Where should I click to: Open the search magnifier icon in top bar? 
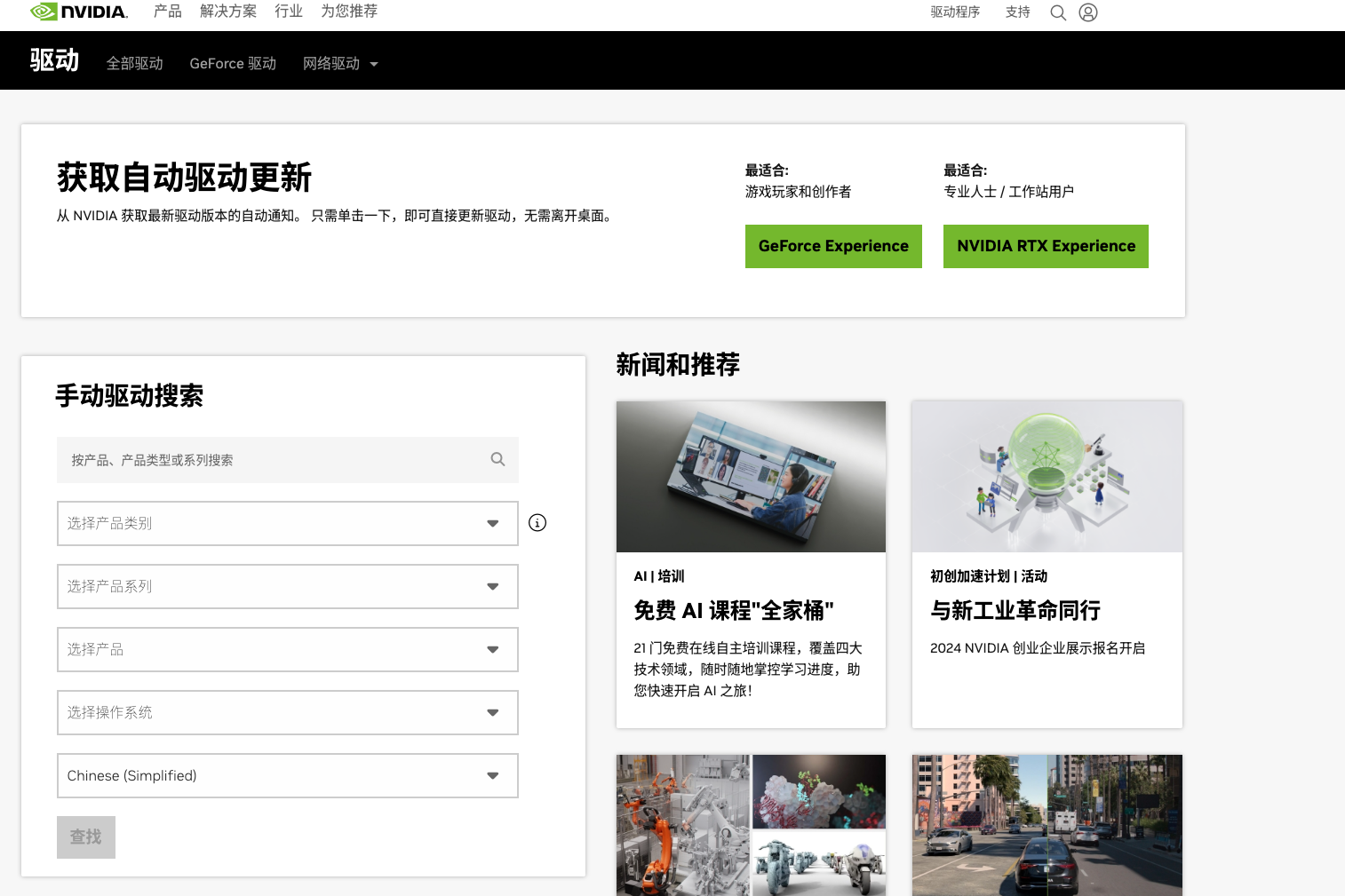[1057, 12]
